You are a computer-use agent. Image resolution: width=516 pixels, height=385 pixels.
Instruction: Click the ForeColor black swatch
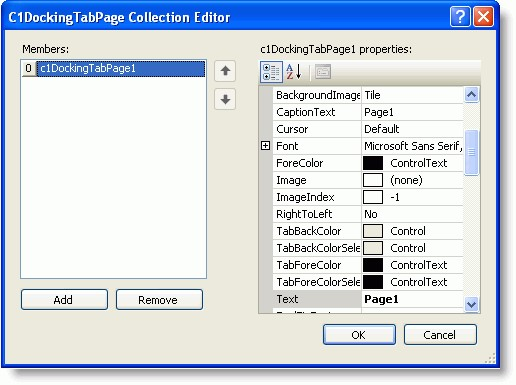(373, 163)
